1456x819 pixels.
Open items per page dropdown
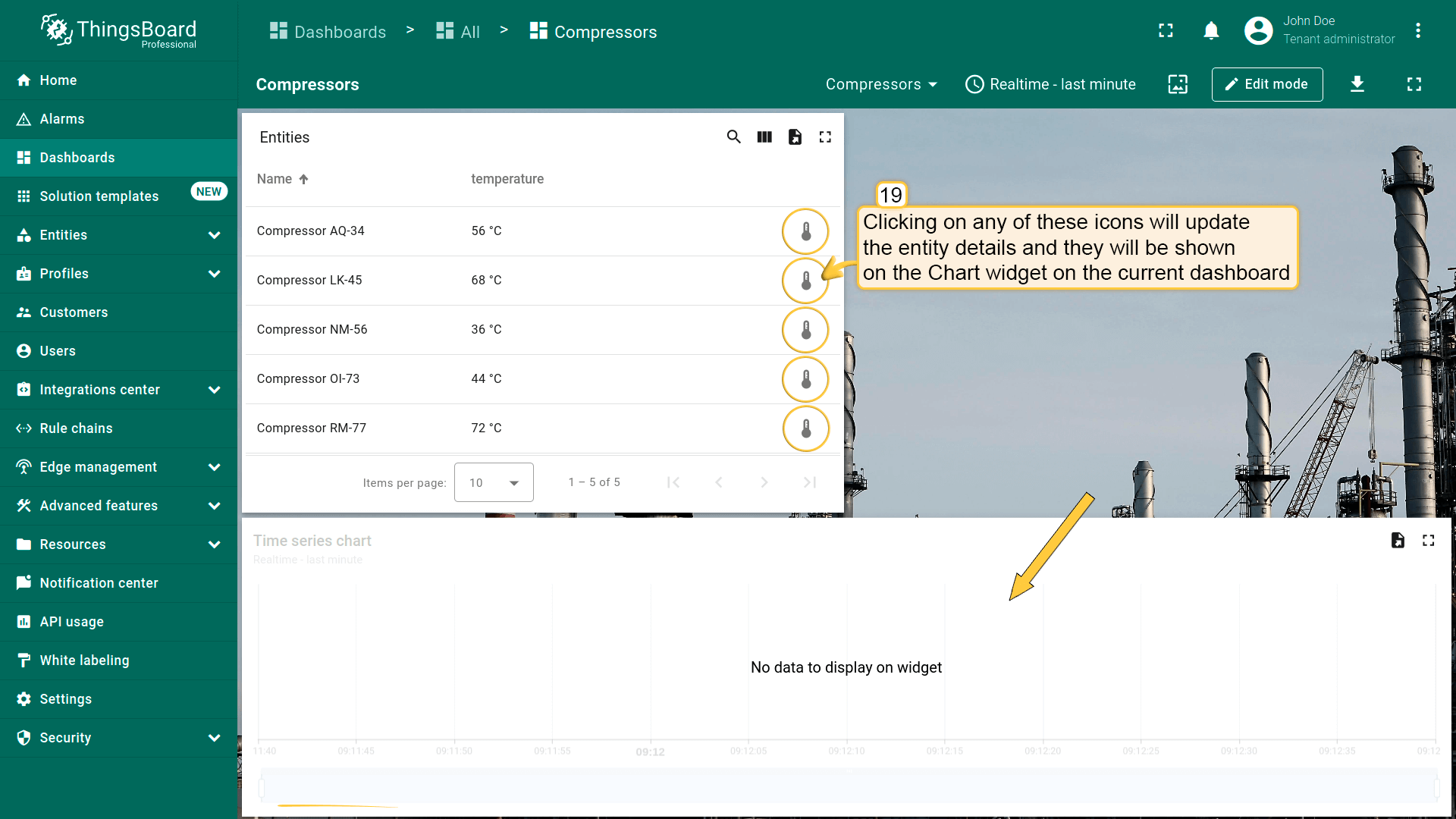pyautogui.click(x=494, y=483)
